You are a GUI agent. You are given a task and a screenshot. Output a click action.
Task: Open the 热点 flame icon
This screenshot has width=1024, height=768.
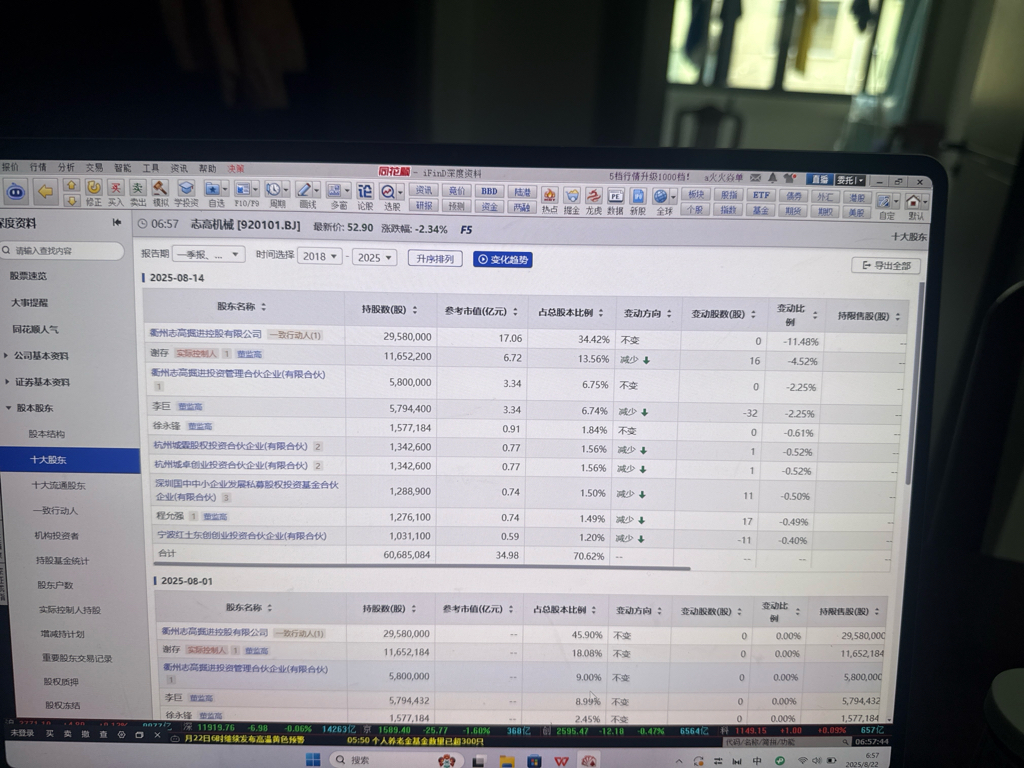click(x=550, y=199)
